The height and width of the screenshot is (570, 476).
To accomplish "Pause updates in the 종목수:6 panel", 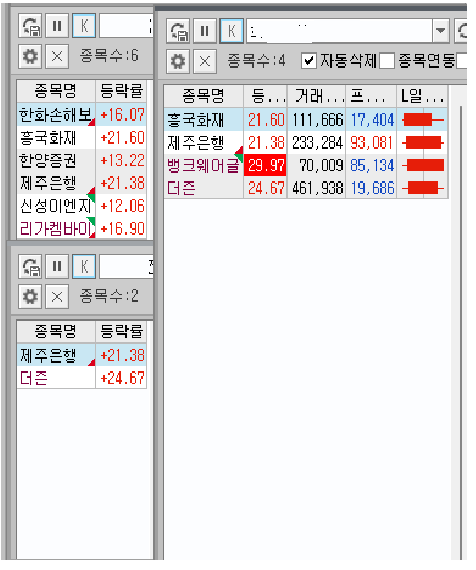I will click(x=57, y=26).
